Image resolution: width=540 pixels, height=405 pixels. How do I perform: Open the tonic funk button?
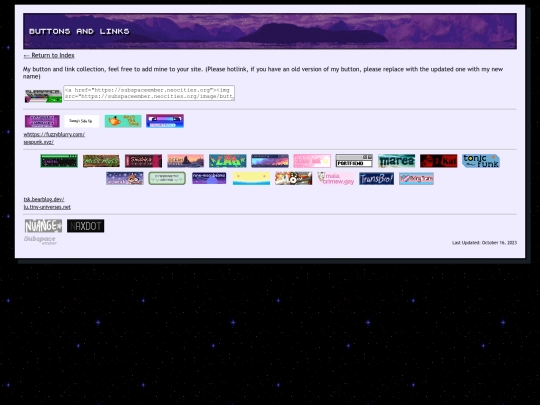(481, 161)
